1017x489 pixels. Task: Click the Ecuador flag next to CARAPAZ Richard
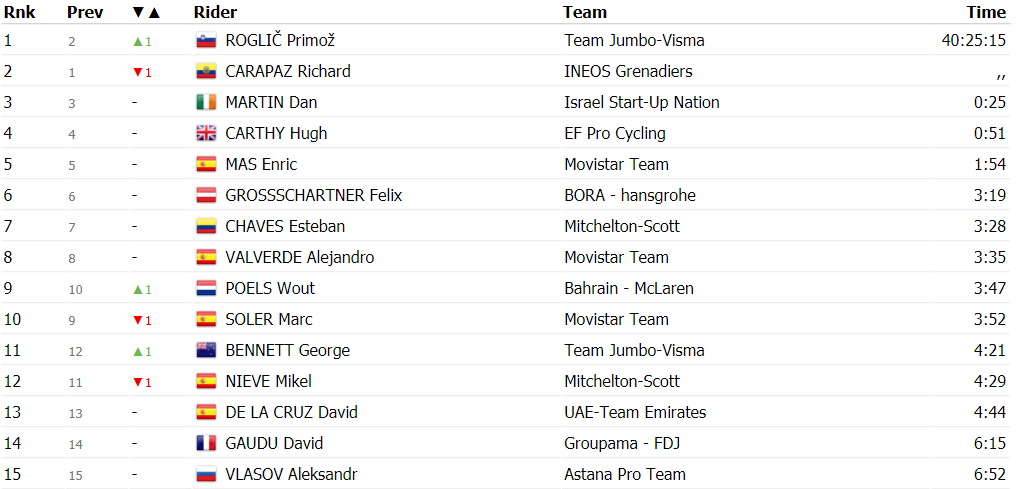(x=206, y=71)
